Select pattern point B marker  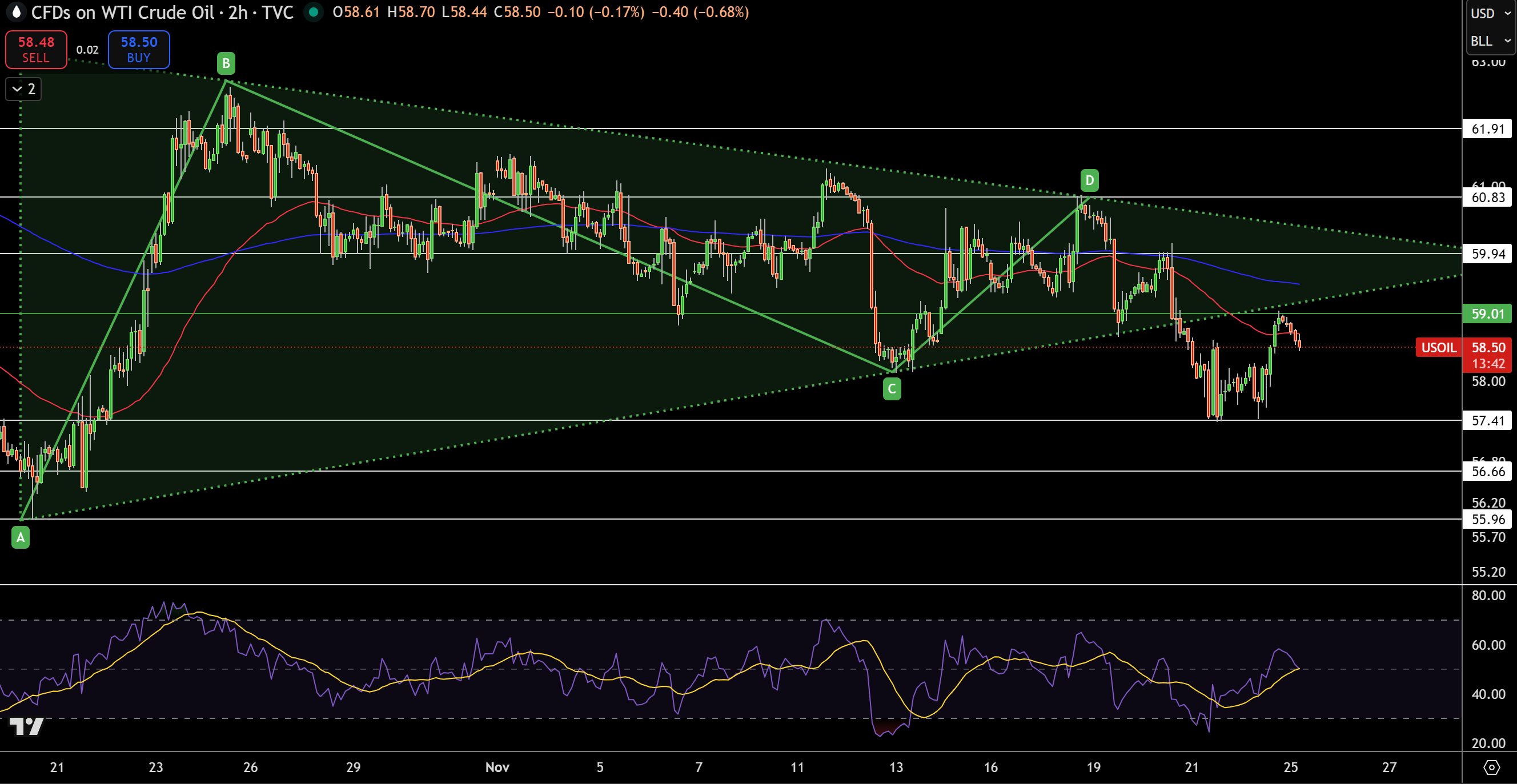point(226,63)
